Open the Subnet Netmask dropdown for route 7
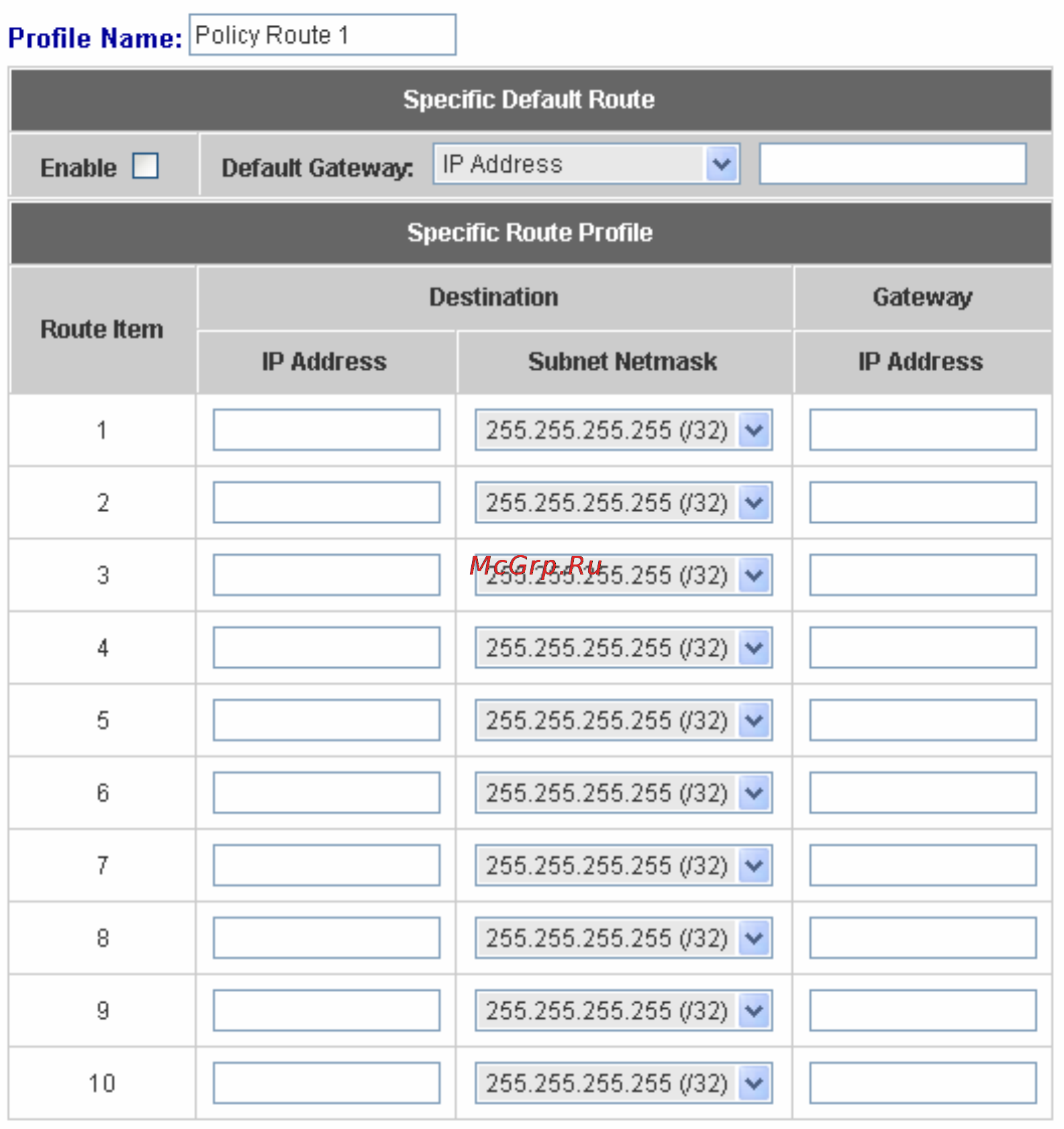This screenshot has height=1129, width=1064. [x=624, y=865]
